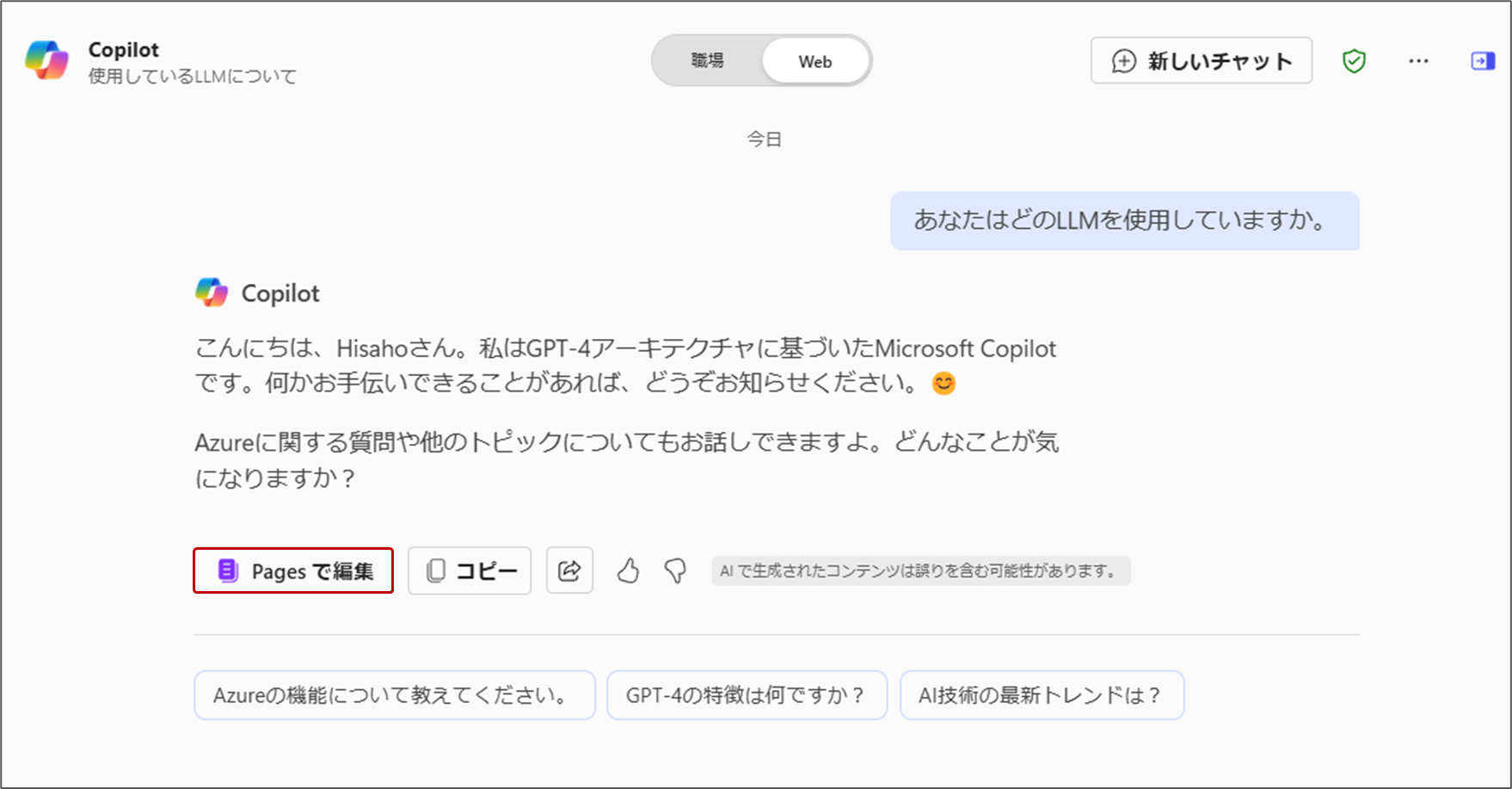The width and height of the screenshot is (1512, 789).
Task: Give a thumbs down to the response
Action: point(676,570)
